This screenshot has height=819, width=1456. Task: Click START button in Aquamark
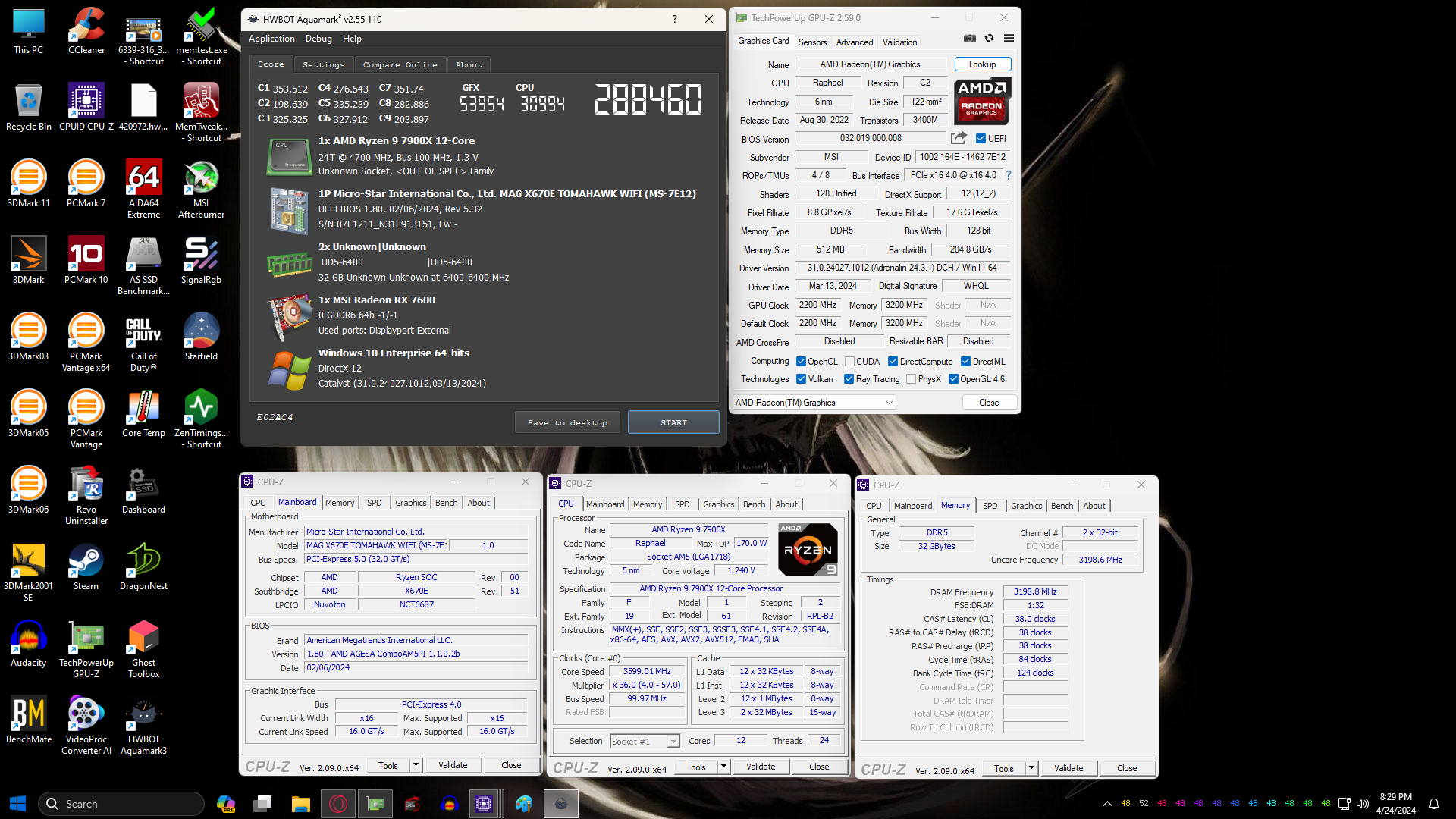pyautogui.click(x=673, y=422)
